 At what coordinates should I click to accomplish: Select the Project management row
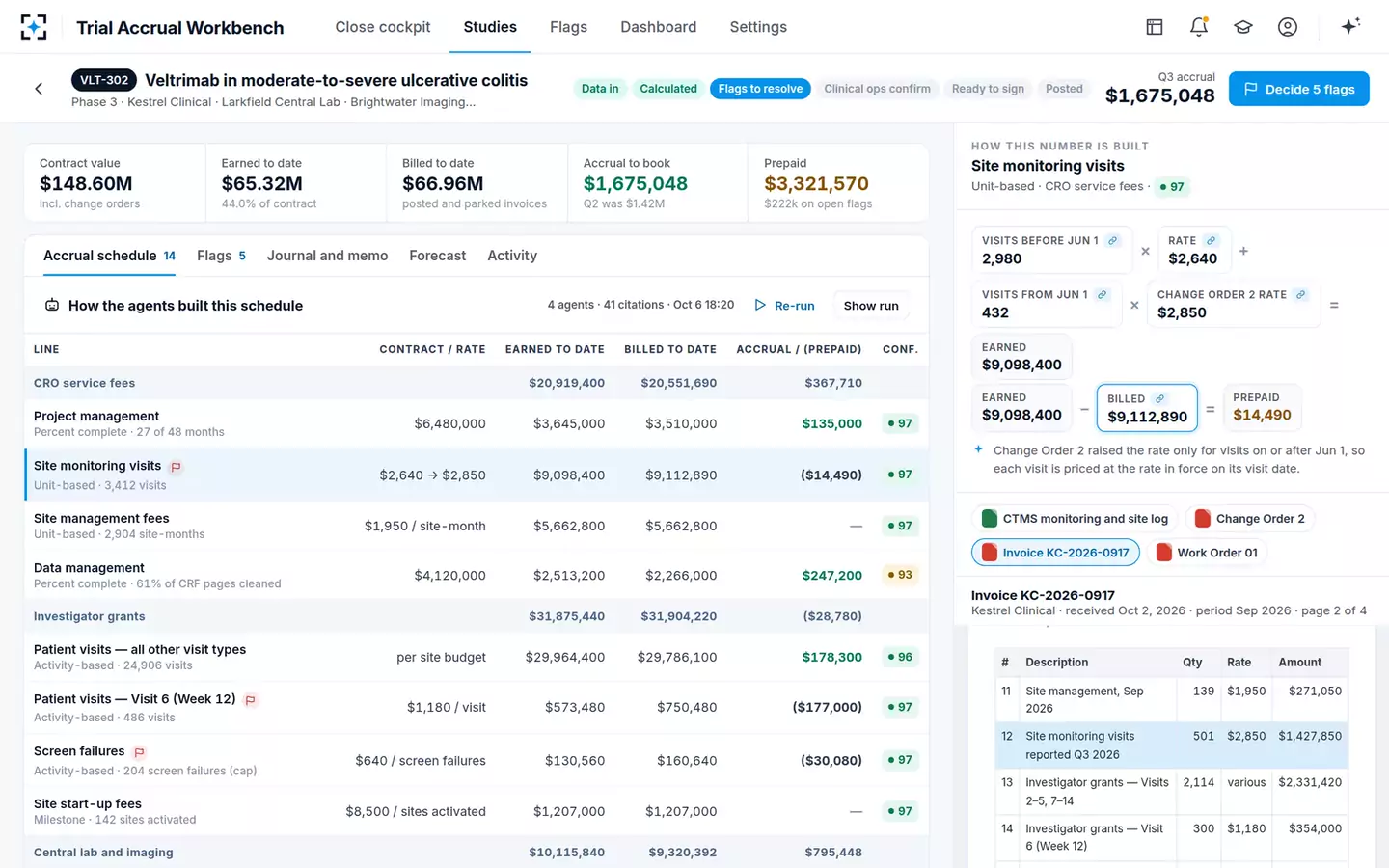(x=477, y=424)
